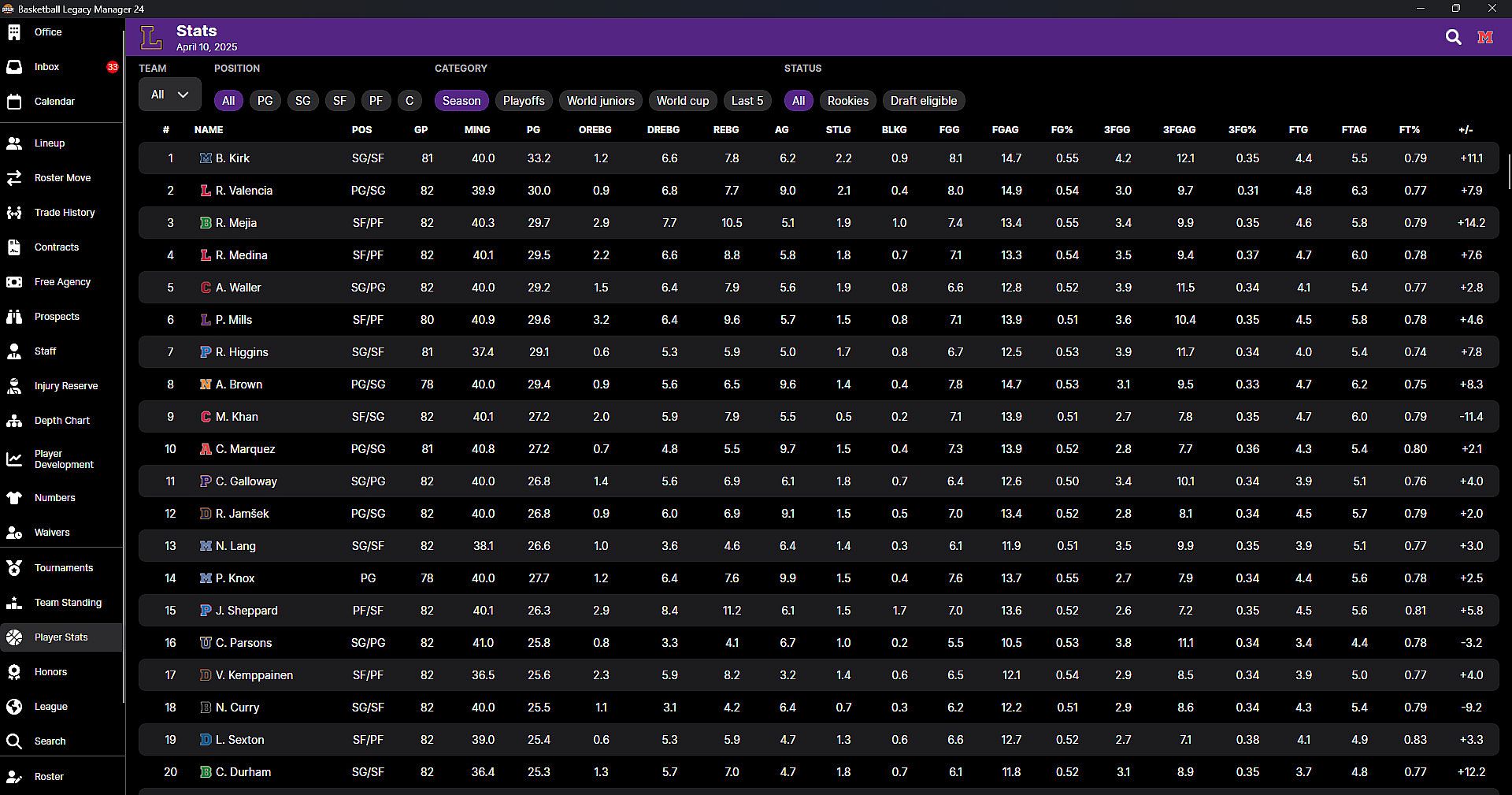1512x795 pixels.
Task: Switch to the Season category
Action: [x=461, y=101]
